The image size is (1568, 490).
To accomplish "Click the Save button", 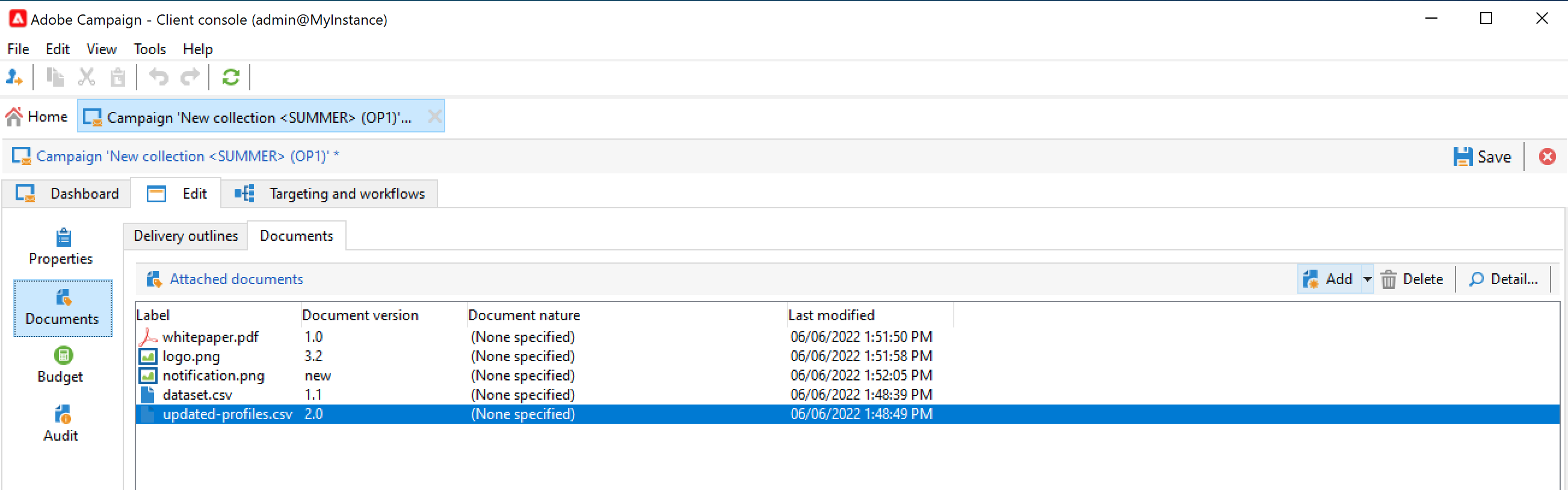I will point(1481,157).
